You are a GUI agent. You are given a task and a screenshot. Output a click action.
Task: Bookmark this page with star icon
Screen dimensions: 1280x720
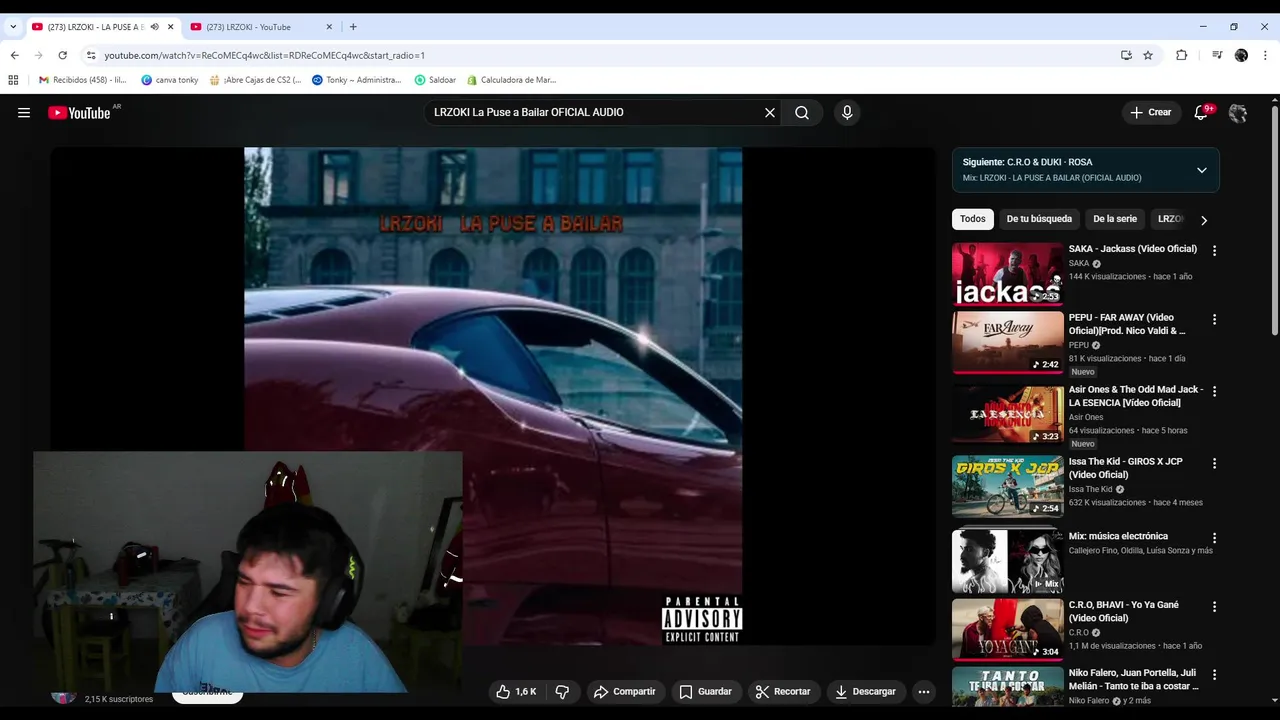click(x=1148, y=55)
